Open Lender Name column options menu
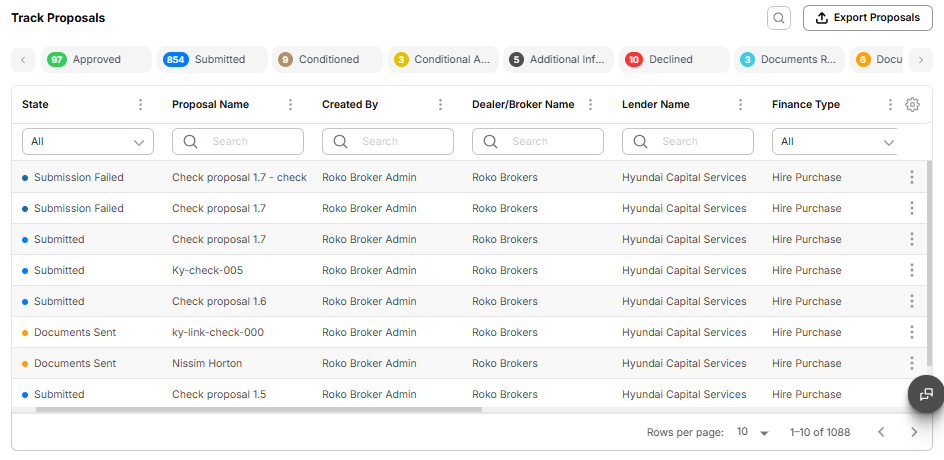This screenshot has height=460, width=944. [x=740, y=105]
